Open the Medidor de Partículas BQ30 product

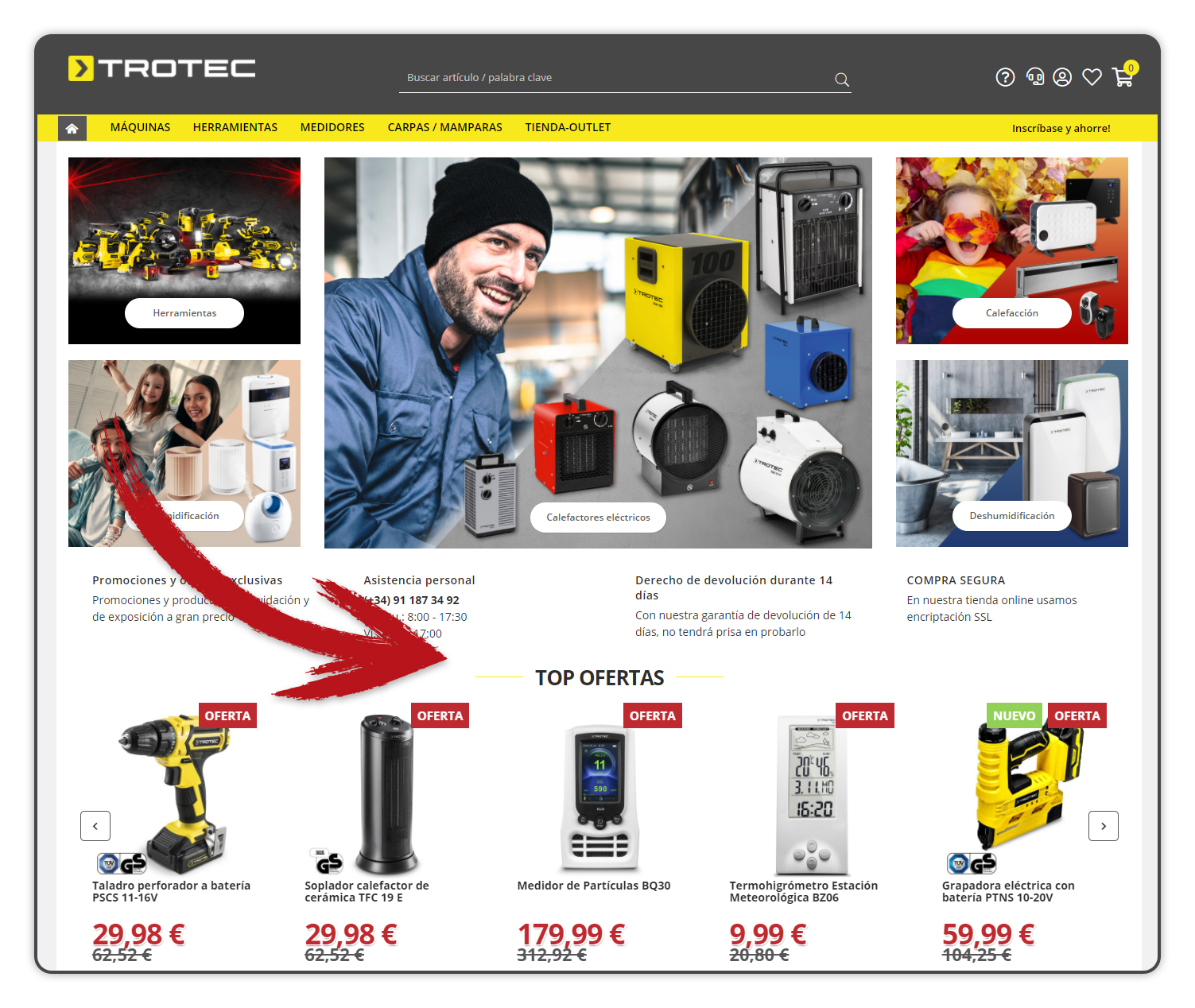594,886
